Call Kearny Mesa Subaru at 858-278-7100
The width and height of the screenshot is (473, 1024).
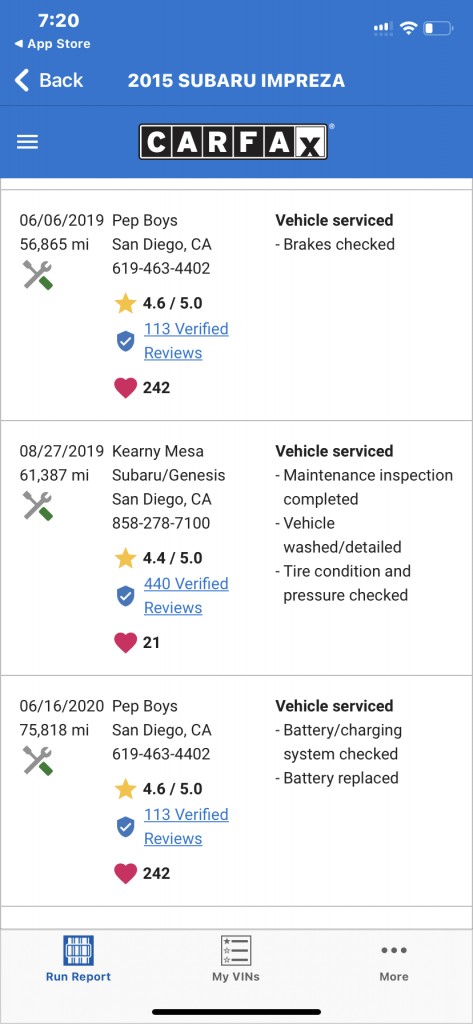coord(161,523)
